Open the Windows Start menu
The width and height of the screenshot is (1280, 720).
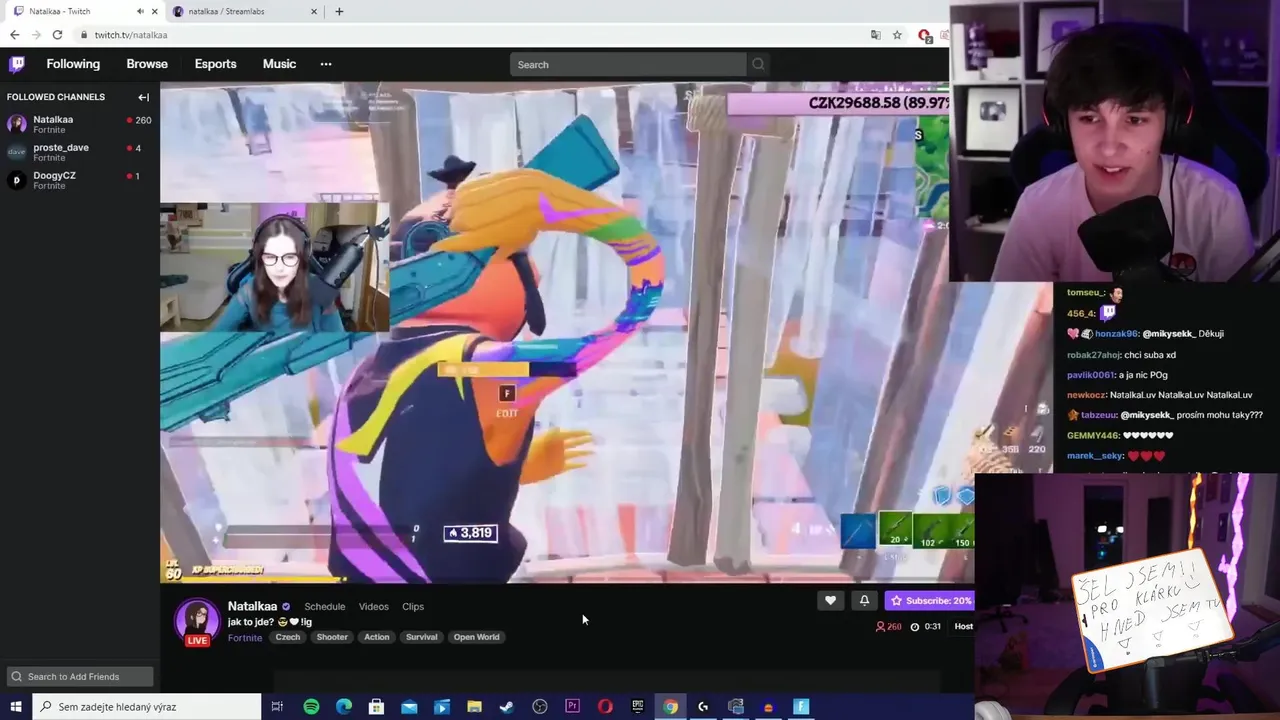point(16,706)
